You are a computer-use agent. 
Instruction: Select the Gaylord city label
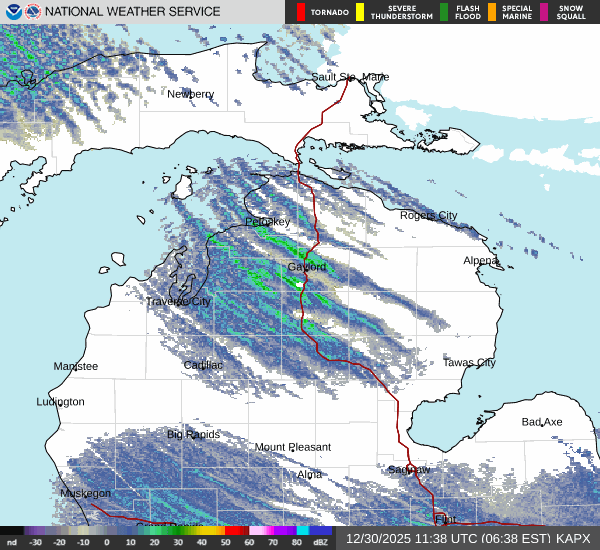(x=307, y=267)
